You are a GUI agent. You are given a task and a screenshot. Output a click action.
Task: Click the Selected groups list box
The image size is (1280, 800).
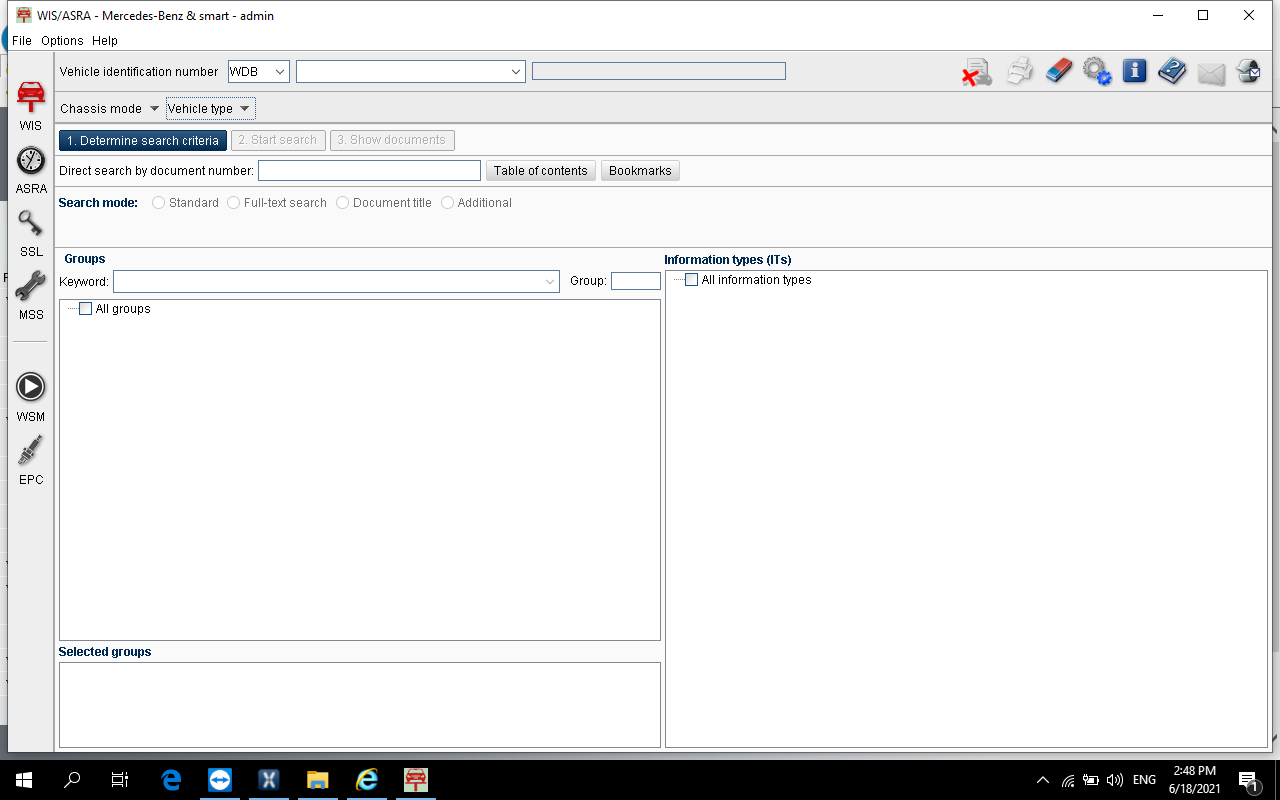click(x=360, y=705)
